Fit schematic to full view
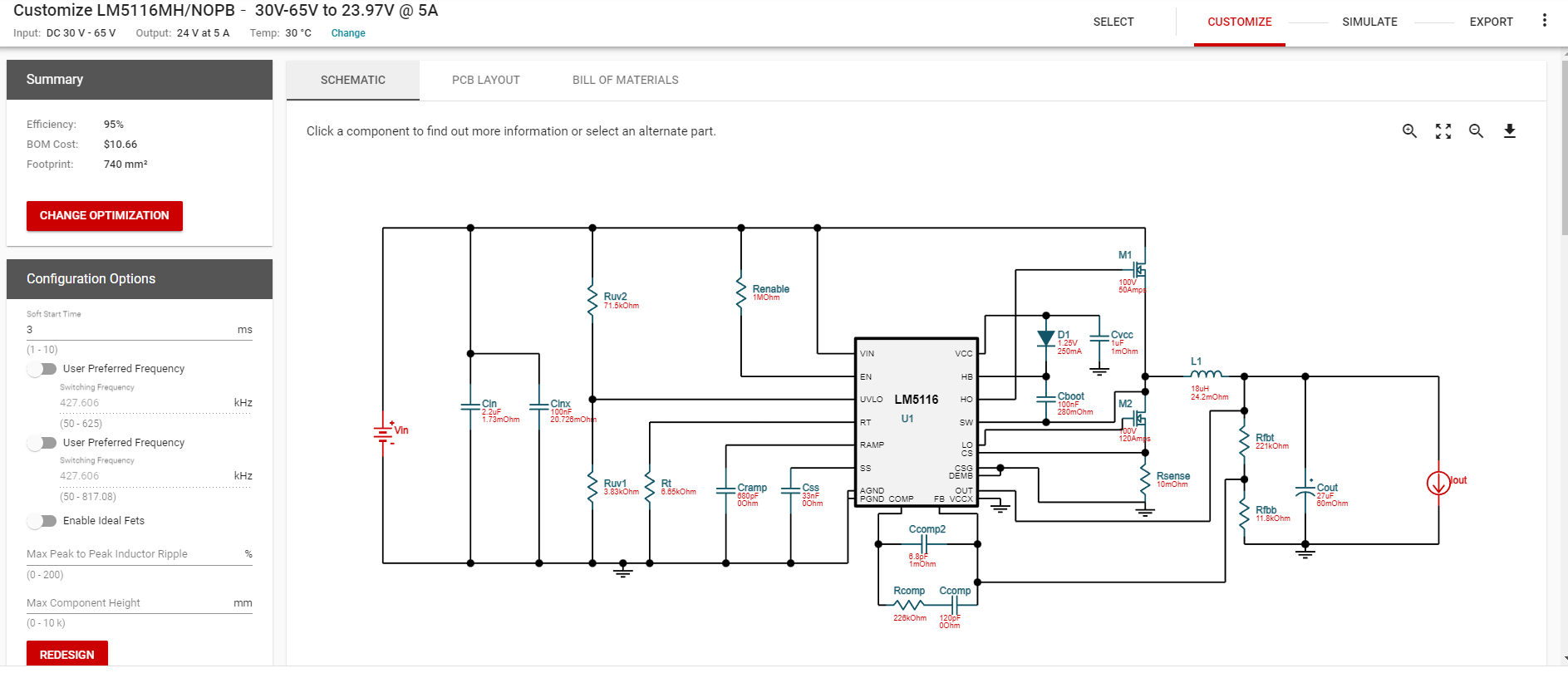The width and height of the screenshot is (1568, 673). (1443, 131)
